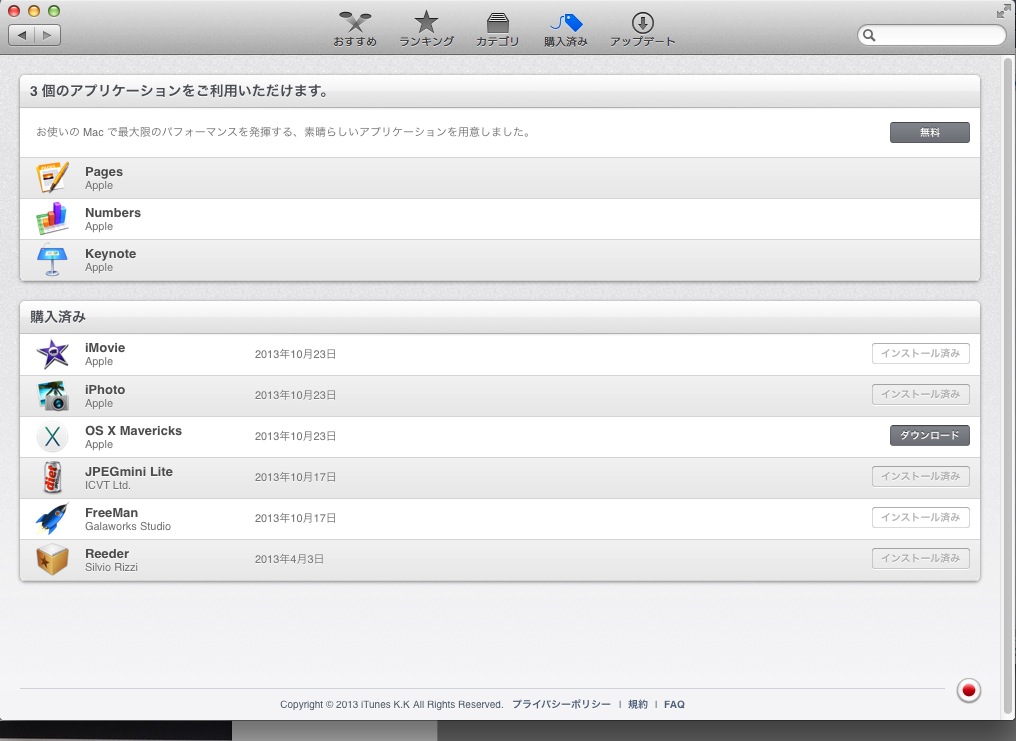Screen dimensions: 1016x741
Task: Click the vertical scrollbar
Action: click(1008, 387)
